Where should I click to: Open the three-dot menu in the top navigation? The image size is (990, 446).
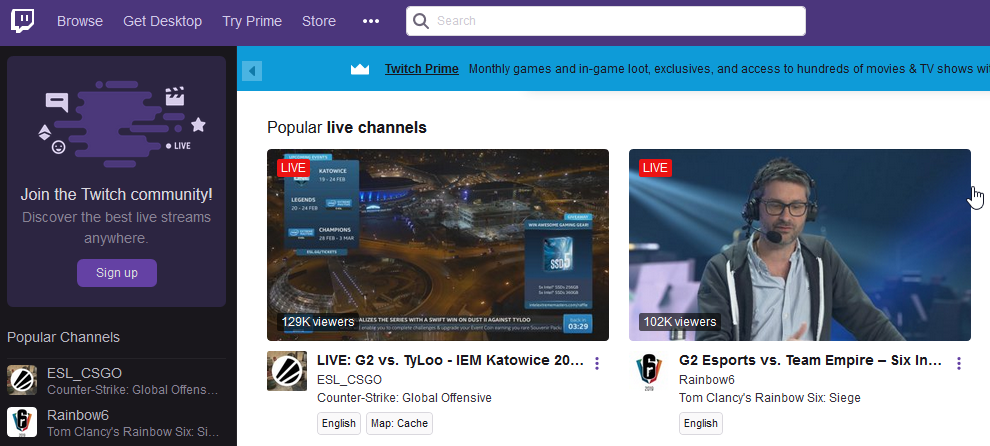click(x=371, y=21)
